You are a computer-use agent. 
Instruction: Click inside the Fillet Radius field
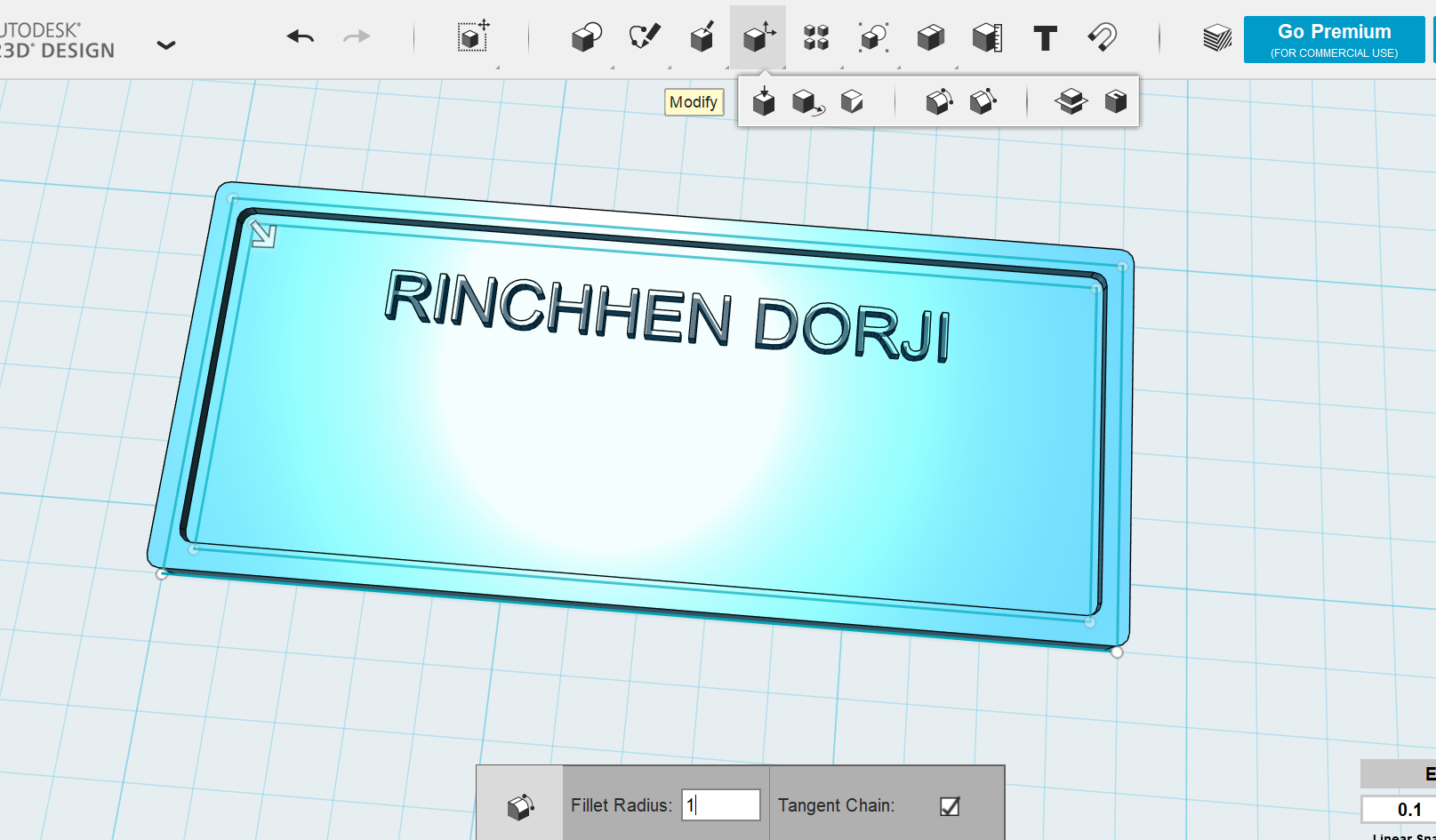721,805
